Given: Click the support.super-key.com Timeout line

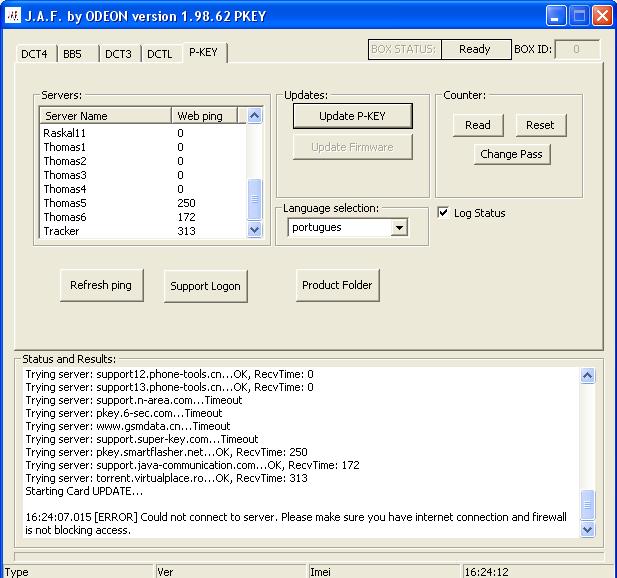Looking at the screenshot, I should click(142, 439).
